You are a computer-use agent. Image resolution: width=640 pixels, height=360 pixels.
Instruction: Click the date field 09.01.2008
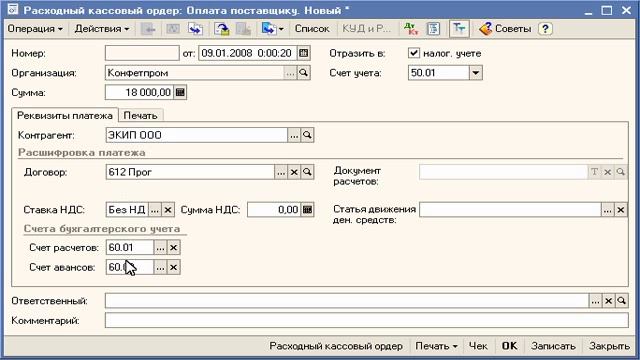pyautogui.click(x=247, y=53)
